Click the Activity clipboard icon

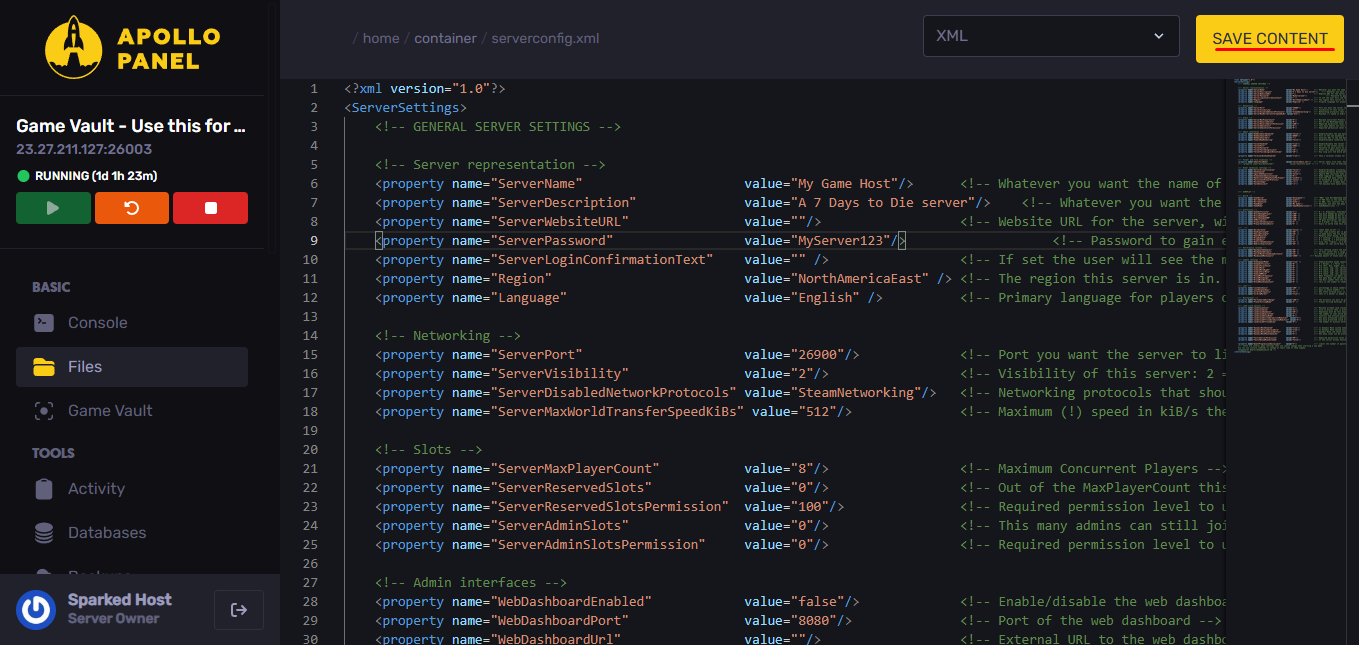[44, 489]
